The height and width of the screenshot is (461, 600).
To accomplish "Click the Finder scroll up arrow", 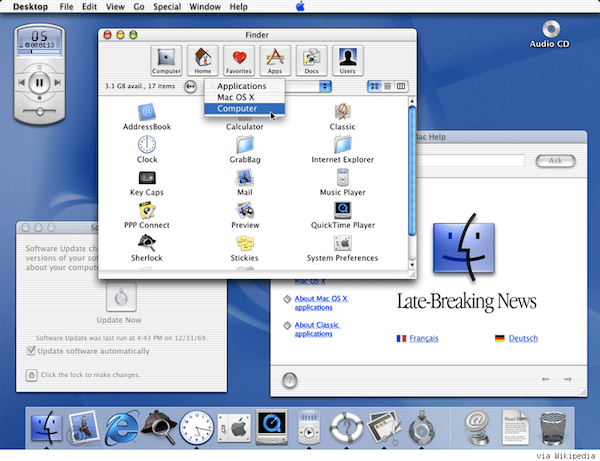I will tap(412, 101).
